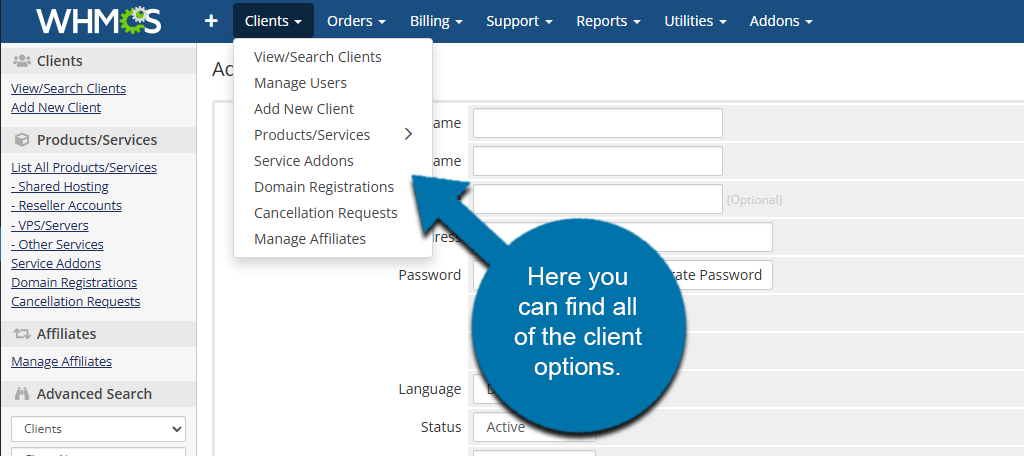Click the Advanced Search binoculars icon
1024x456 pixels.
(21, 394)
